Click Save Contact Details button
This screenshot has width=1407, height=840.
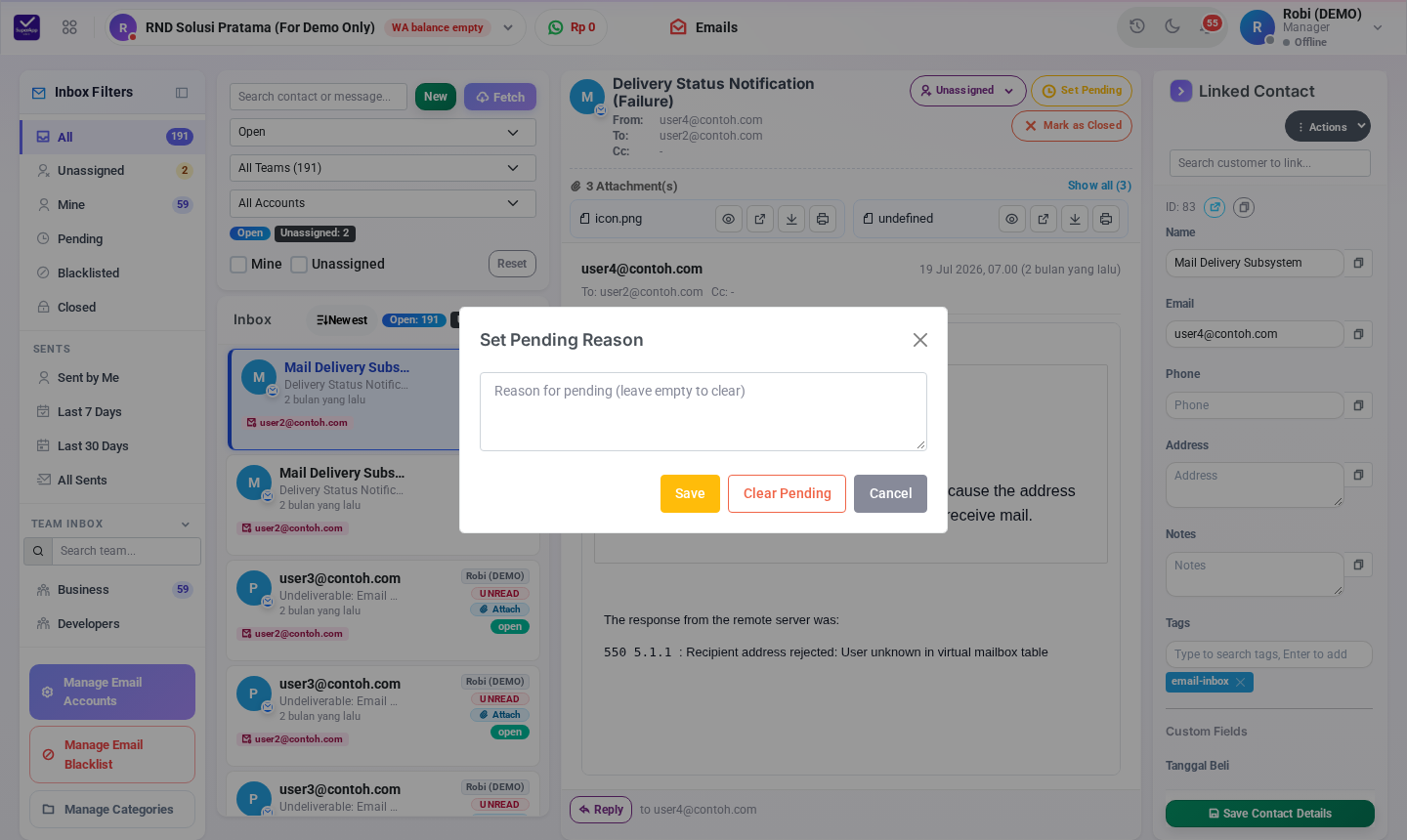(x=1270, y=814)
